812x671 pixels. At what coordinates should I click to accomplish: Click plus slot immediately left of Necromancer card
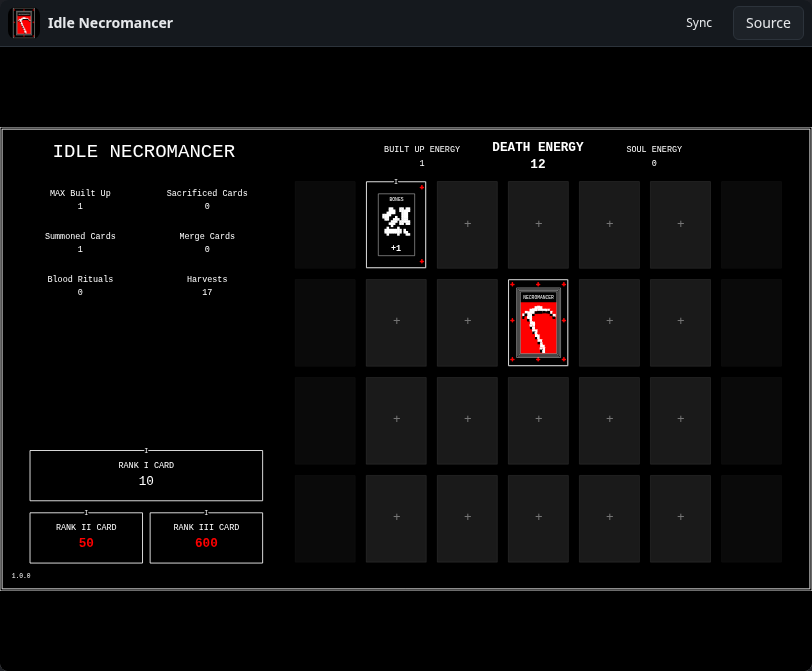[468, 321]
